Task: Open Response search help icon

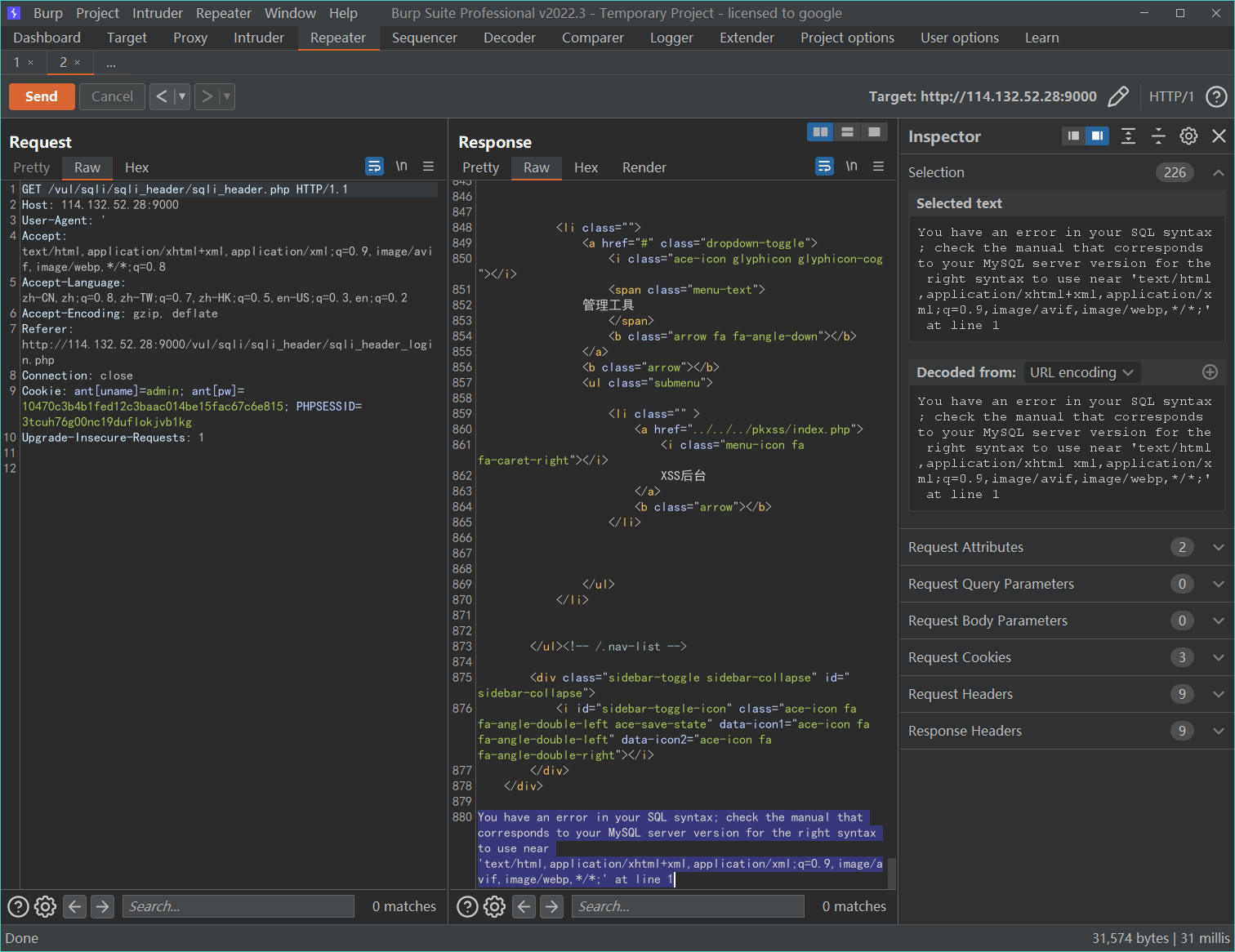Action: [467, 906]
